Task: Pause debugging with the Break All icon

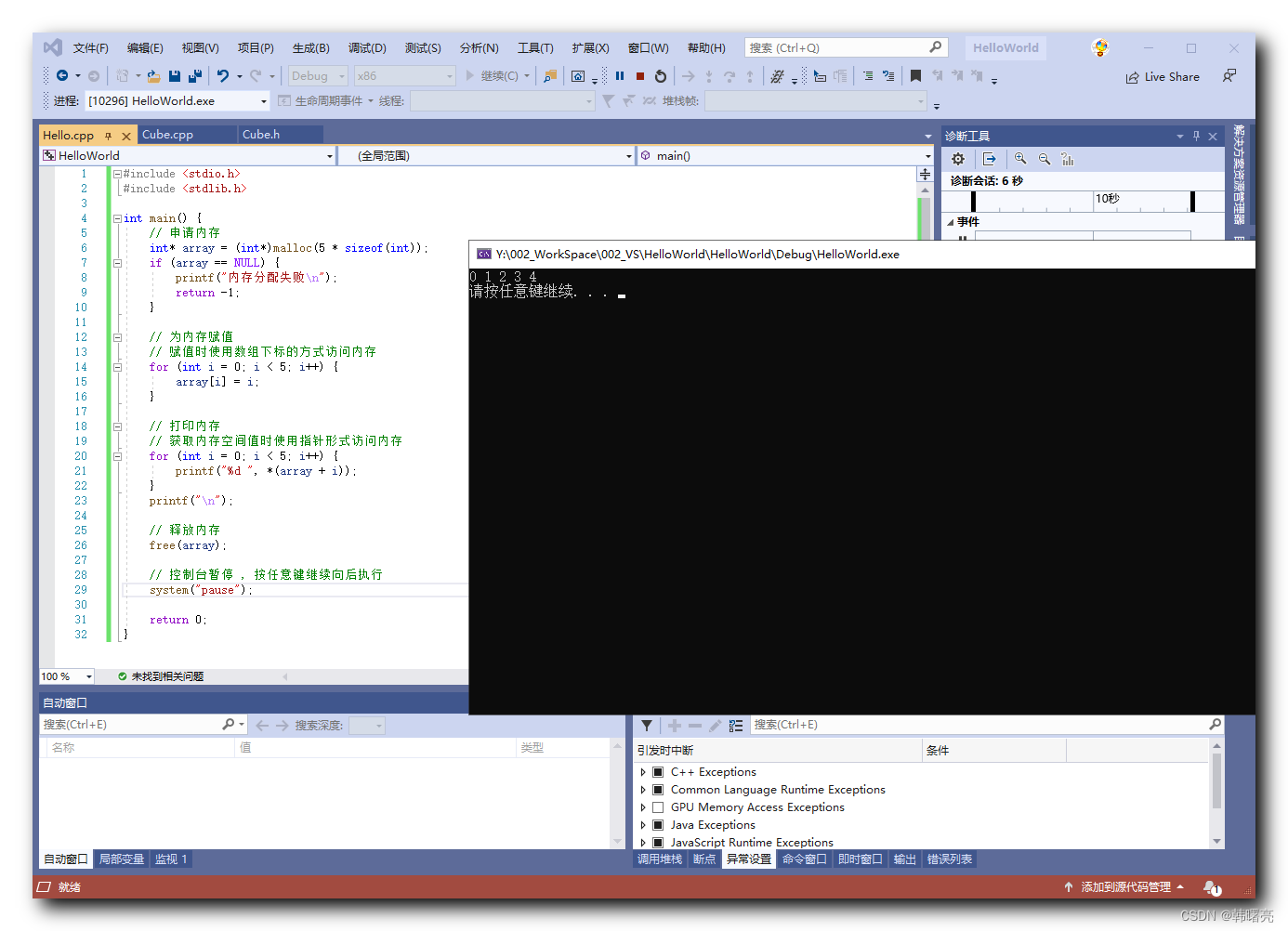Action: [x=620, y=76]
